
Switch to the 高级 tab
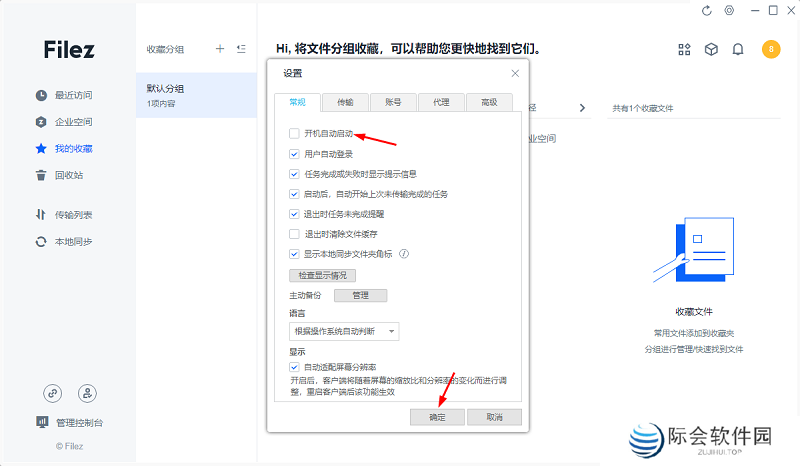(489, 102)
